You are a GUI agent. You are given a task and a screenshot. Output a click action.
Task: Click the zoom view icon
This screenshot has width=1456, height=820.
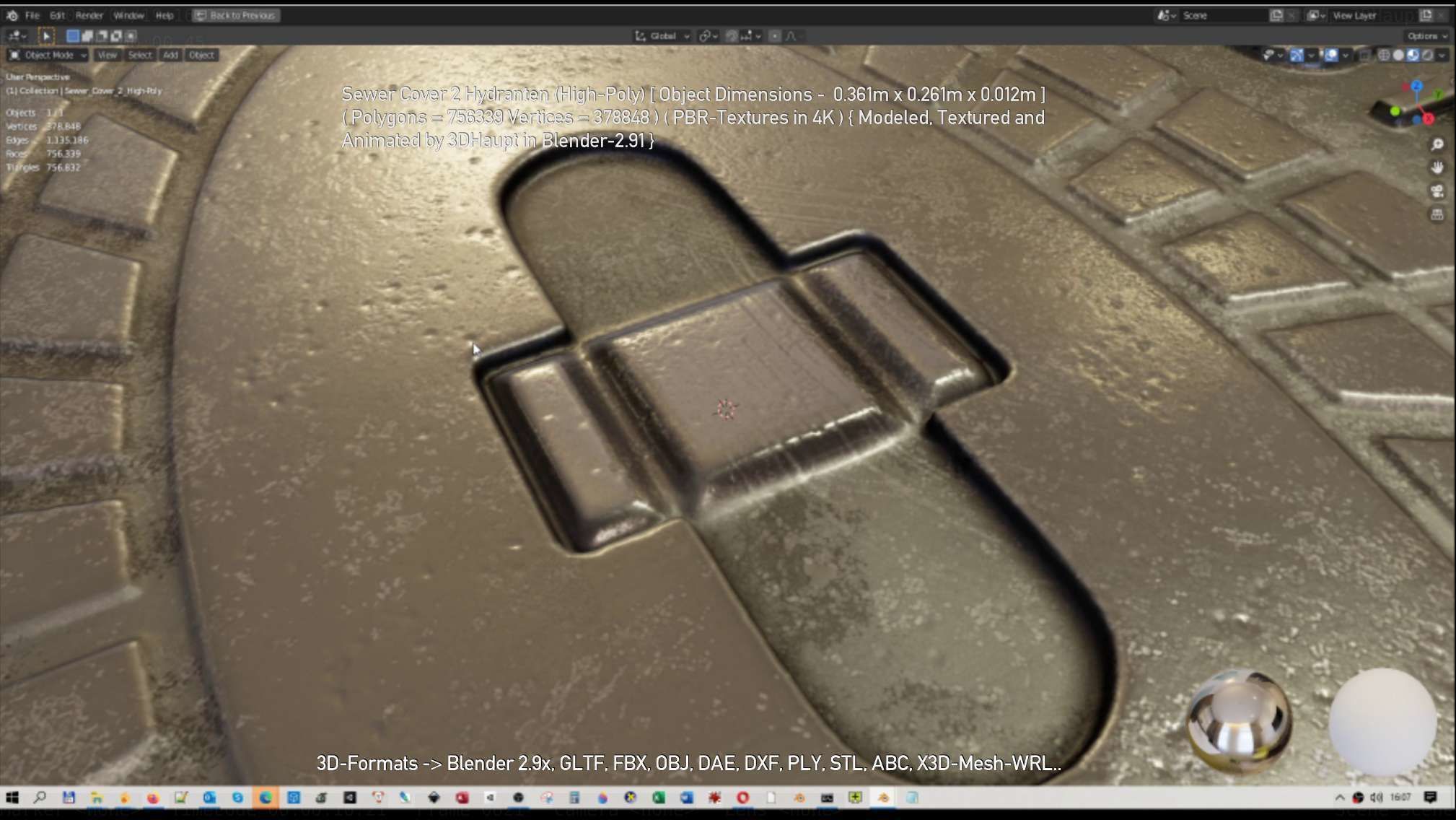point(1437,144)
